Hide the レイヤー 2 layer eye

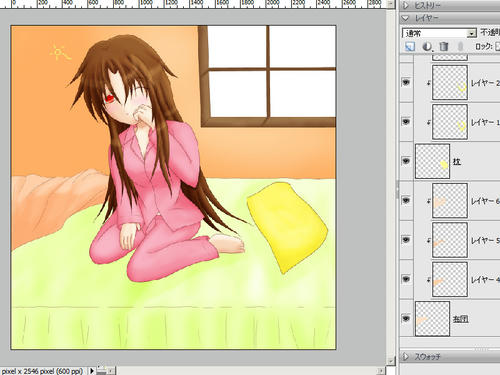[406, 82]
